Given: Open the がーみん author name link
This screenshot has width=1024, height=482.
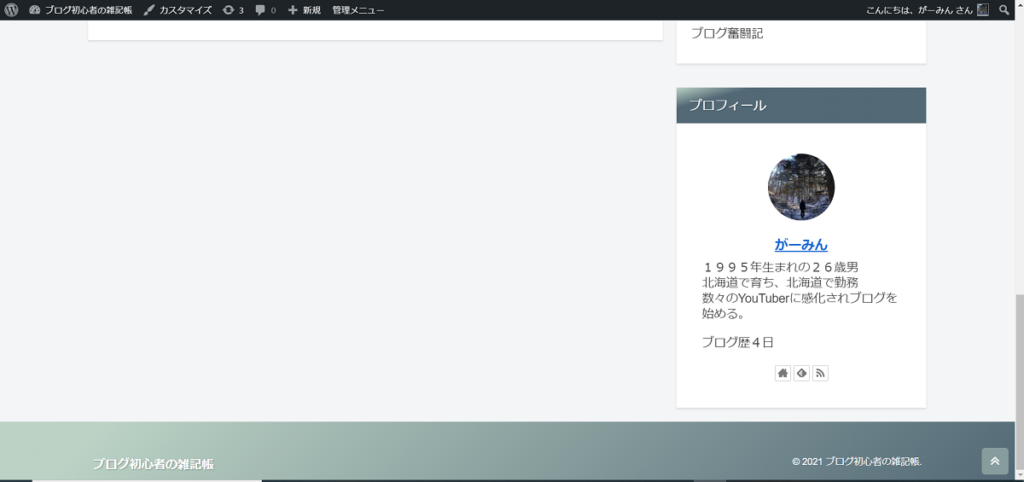Looking at the screenshot, I should click(x=801, y=245).
